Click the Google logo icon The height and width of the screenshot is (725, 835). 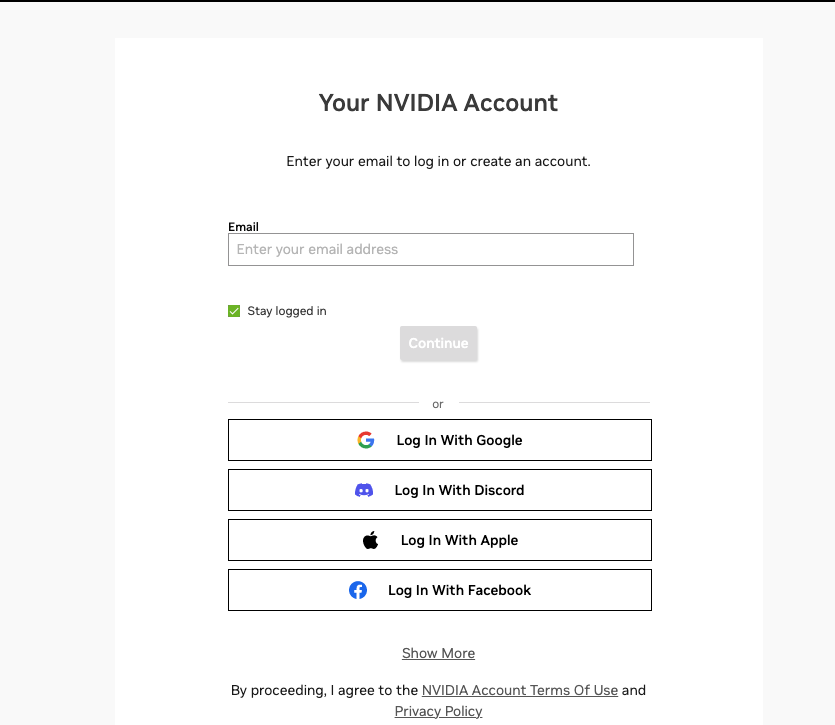366,440
